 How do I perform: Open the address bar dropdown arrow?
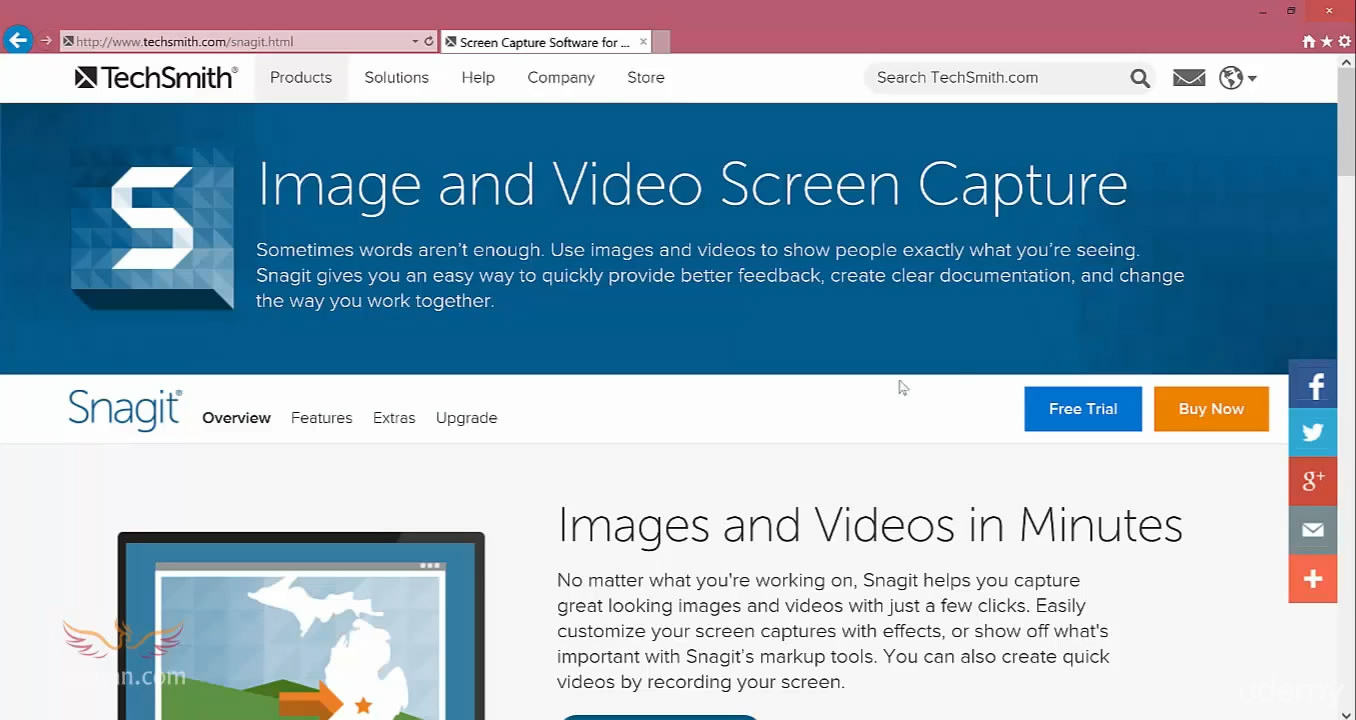(x=415, y=42)
